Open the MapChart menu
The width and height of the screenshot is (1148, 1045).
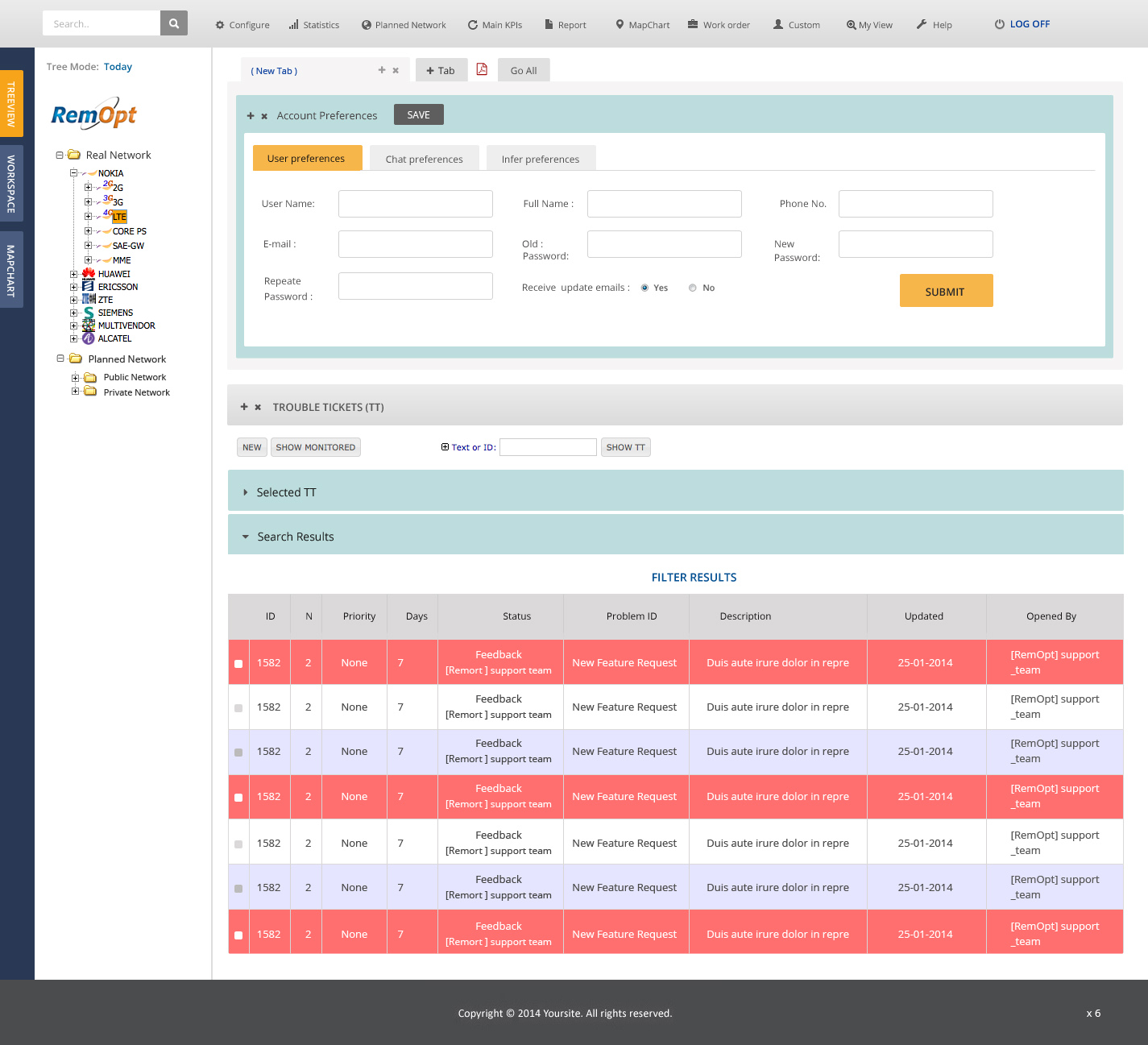point(642,25)
